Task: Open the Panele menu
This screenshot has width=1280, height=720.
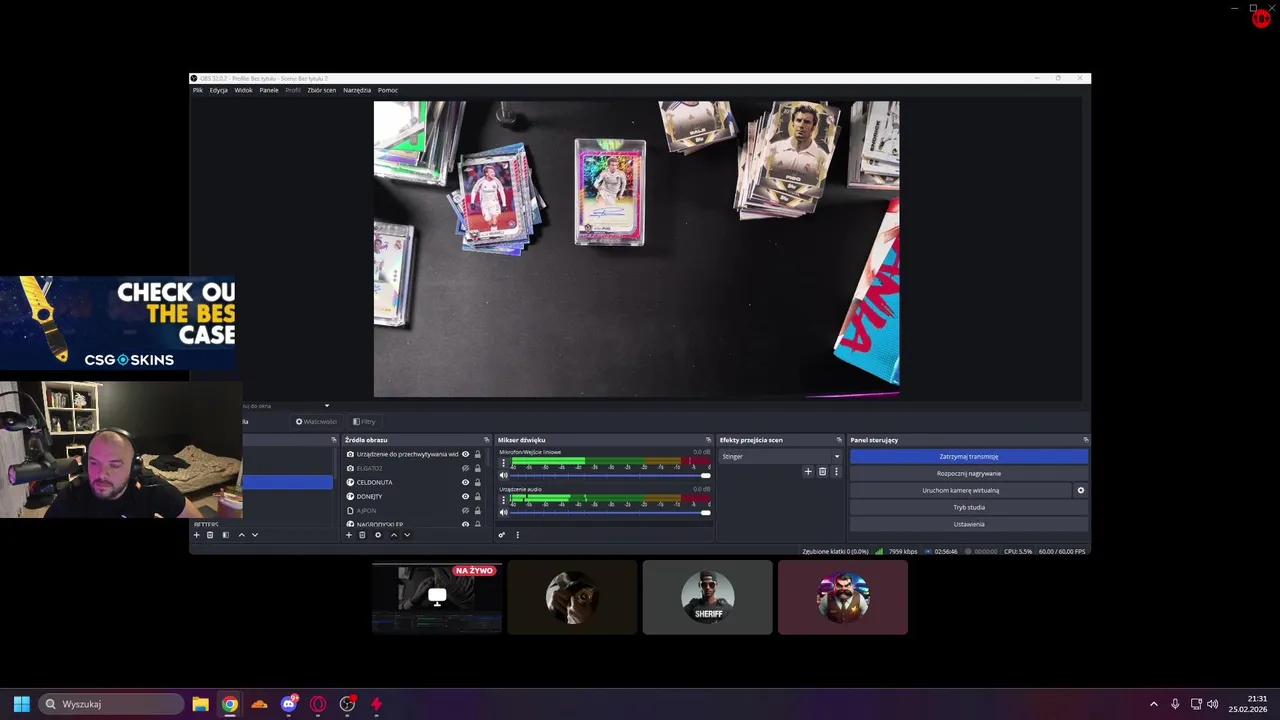Action: coord(269,90)
